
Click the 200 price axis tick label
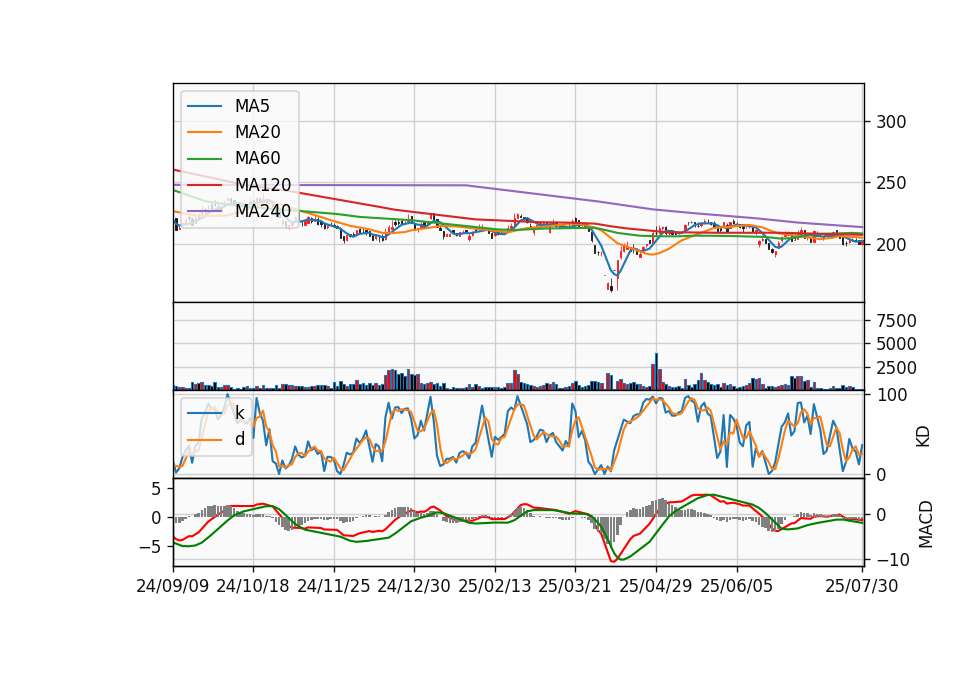(891, 245)
